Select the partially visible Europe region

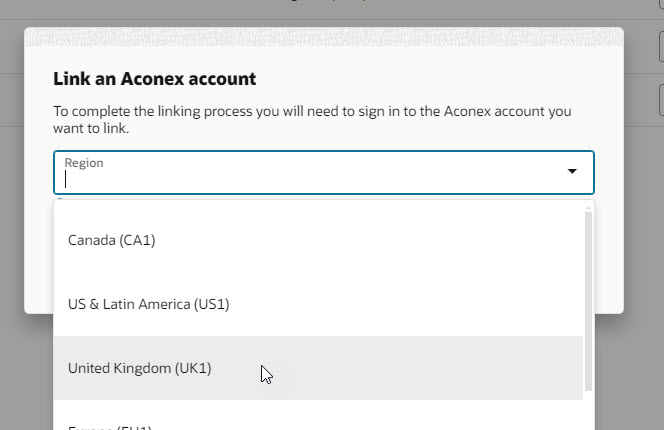(x=110, y=427)
